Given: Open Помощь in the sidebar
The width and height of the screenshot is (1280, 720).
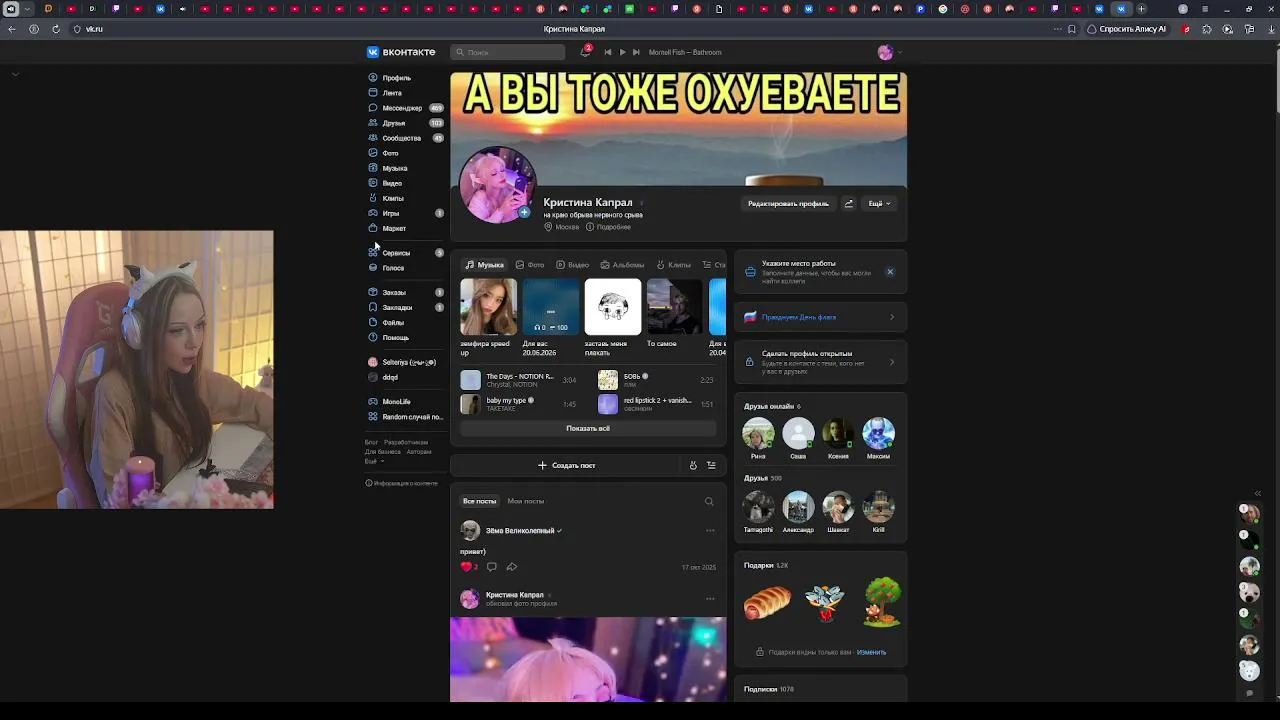Looking at the screenshot, I should pyautogui.click(x=395, y=337).
